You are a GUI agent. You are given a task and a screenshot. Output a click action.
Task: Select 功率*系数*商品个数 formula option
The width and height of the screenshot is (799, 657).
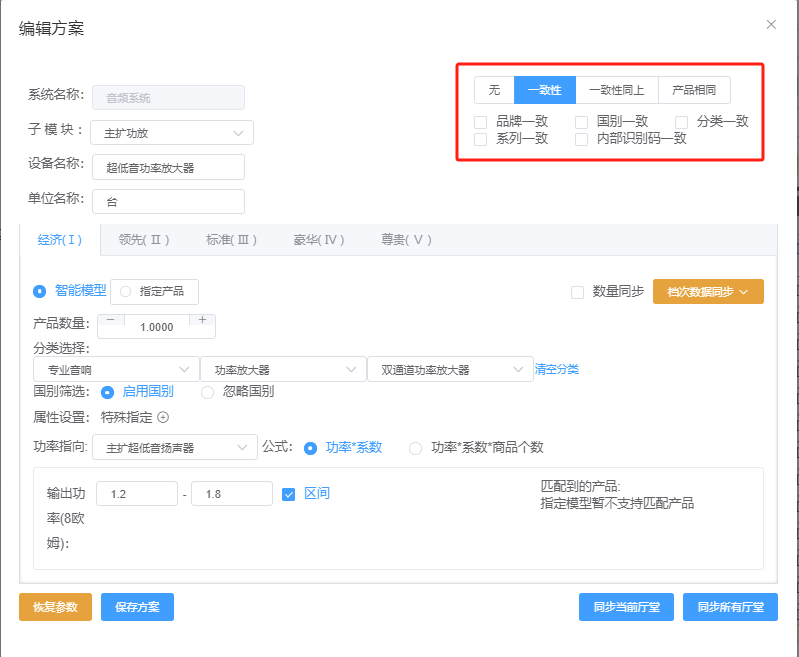tap(416, 448)
